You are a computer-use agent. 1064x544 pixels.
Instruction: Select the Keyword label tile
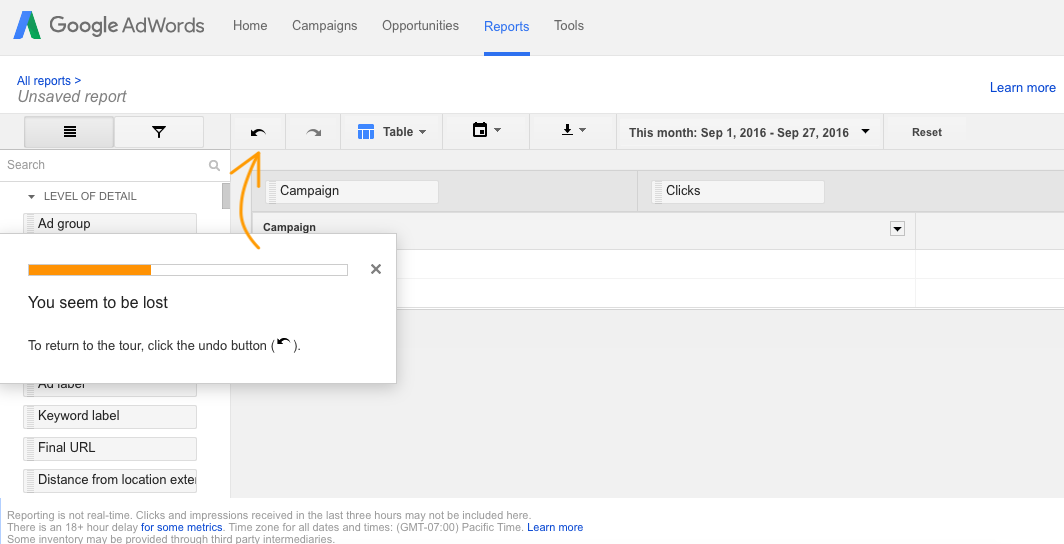[110, 416]
